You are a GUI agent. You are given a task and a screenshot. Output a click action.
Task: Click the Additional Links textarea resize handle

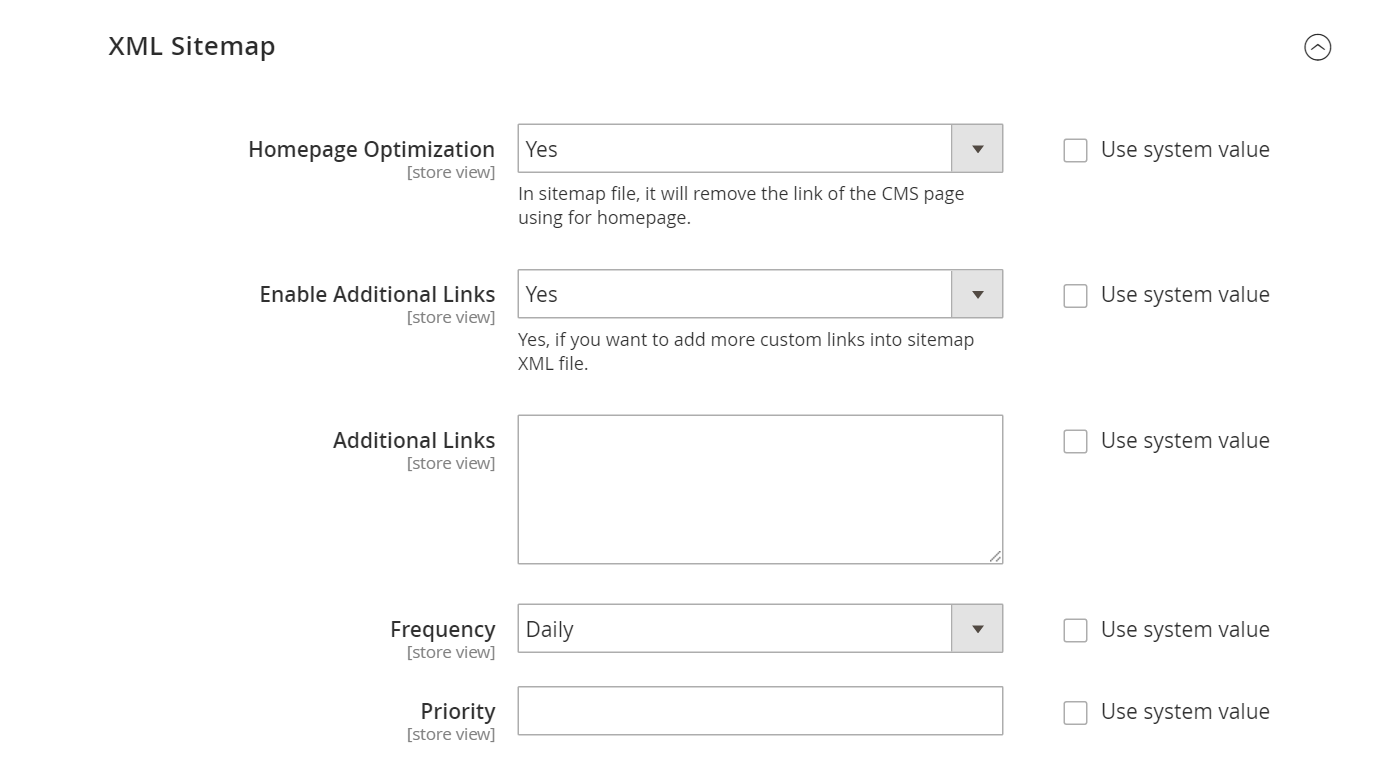pyautogui.click(x=995, y=556)
